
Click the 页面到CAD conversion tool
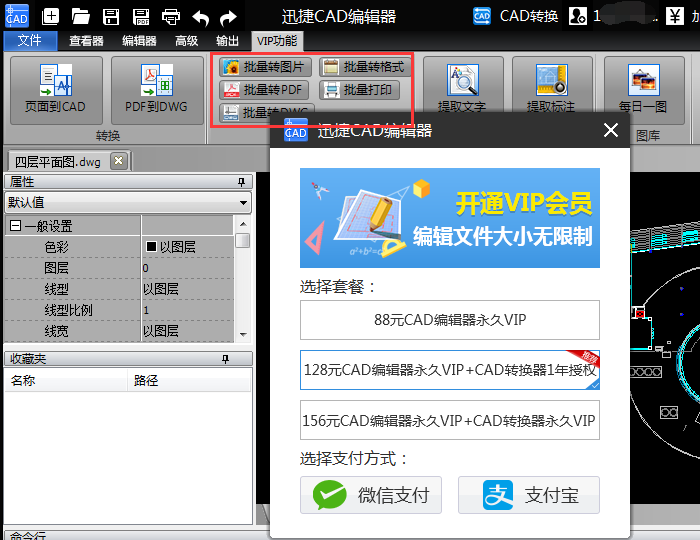[56, 90]
